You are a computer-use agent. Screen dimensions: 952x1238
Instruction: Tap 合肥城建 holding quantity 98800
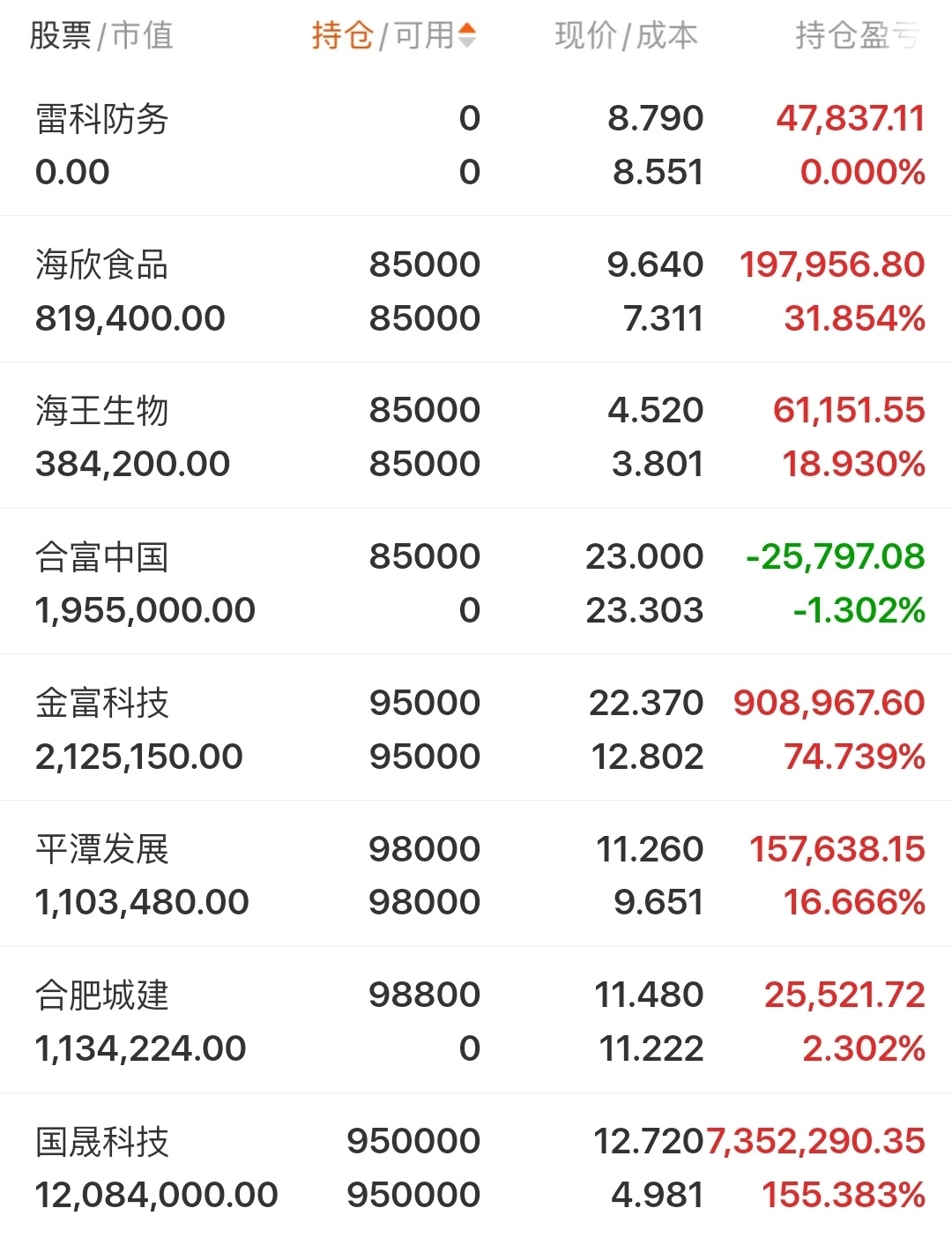pos(424,995)
